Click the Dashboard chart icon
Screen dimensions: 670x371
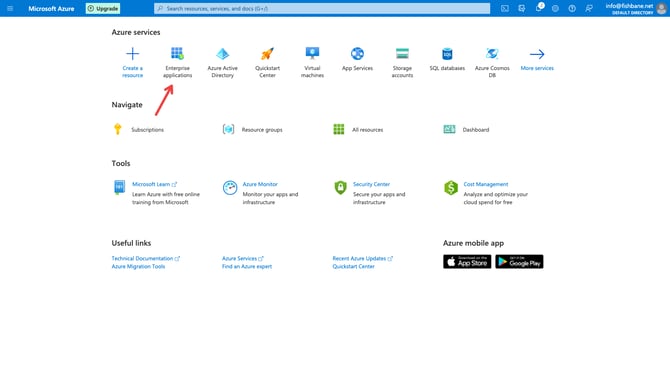pyautogui.click(x=449, y=129)
